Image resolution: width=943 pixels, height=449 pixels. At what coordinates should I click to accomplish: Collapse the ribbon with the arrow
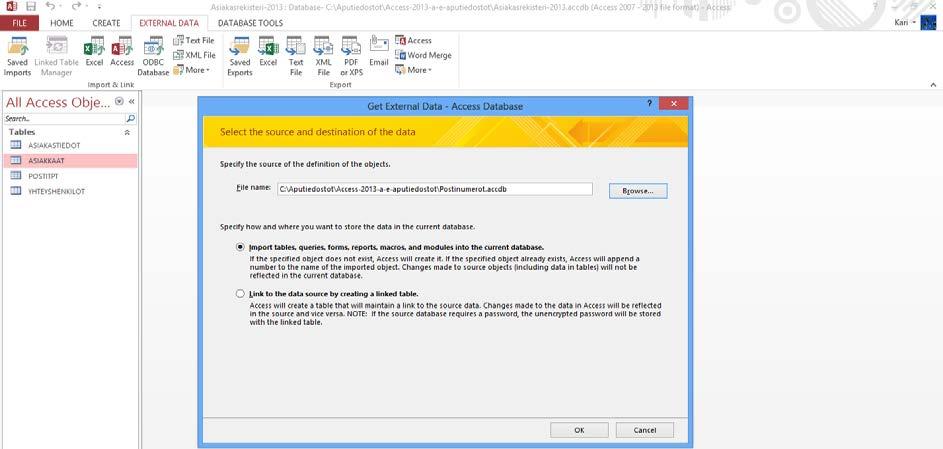click(x=933, y=85)
